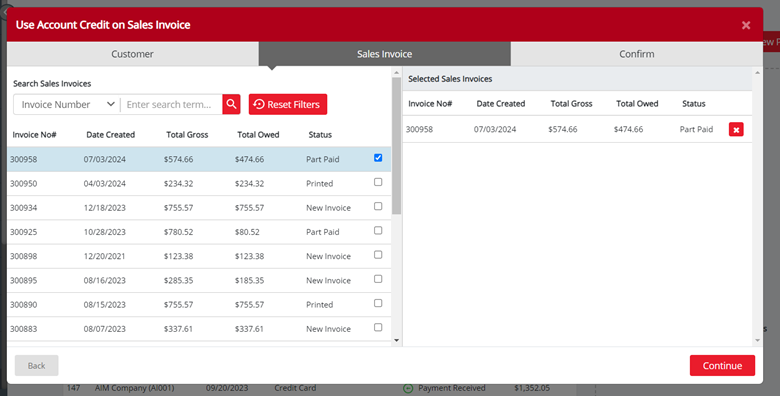Tick invoice 300895 checkbox
This screenshot has height=396, width=780.
[x=378, y=279]
